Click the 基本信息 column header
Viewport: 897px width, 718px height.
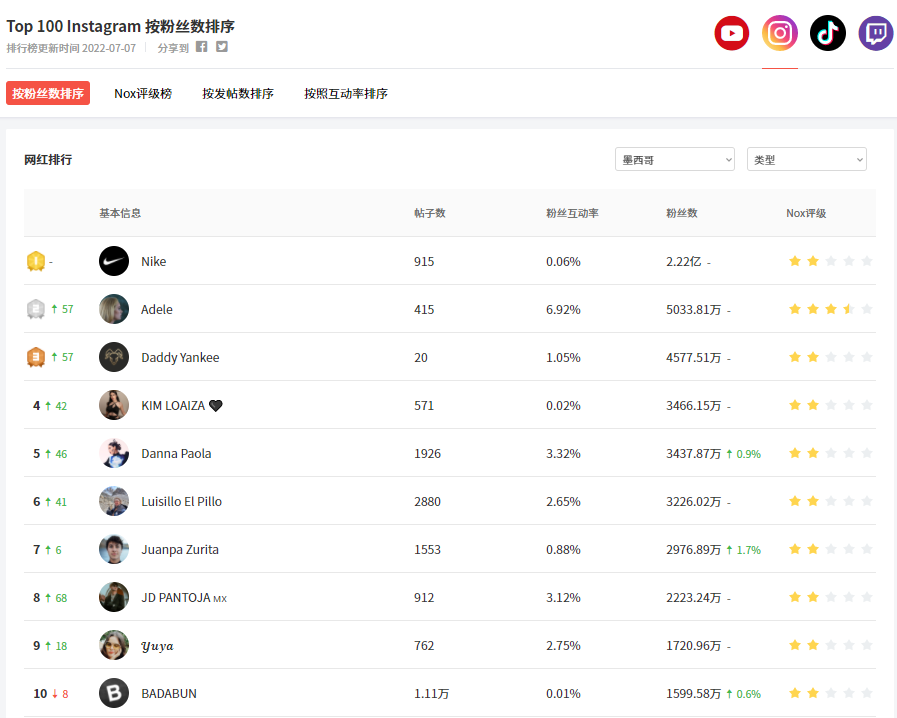coord(120,213)
